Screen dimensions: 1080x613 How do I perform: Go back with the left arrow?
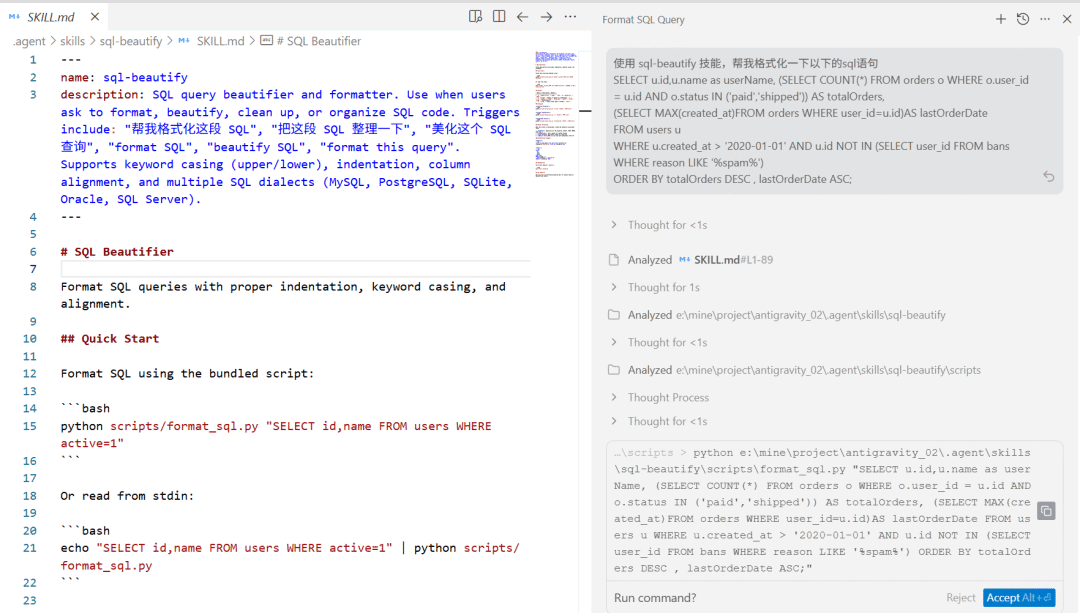[x=523, y=17]
